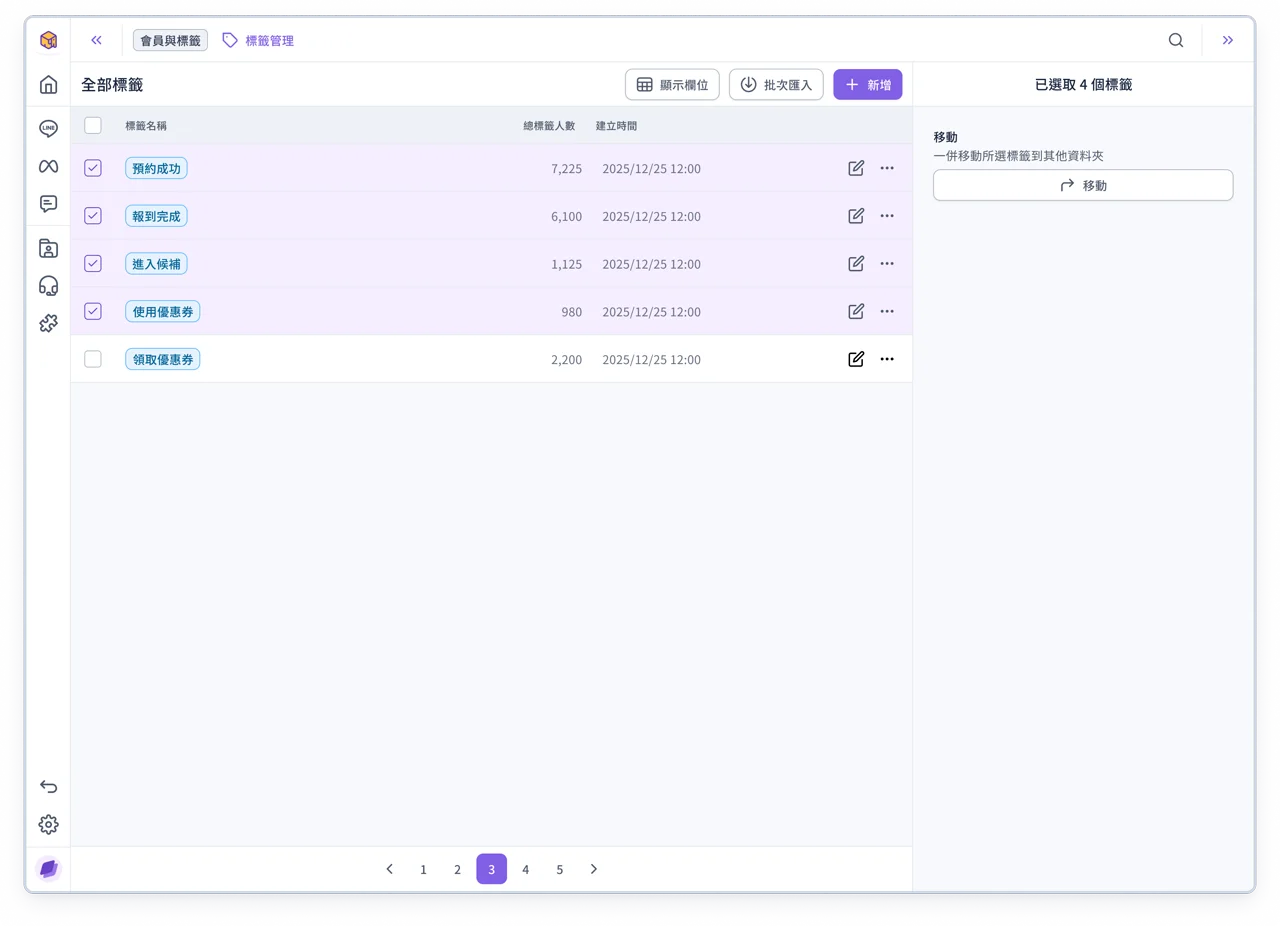Click the 標籤名稱 column header
This screenshot has width=1280, height=926.
tap(146, 126)
